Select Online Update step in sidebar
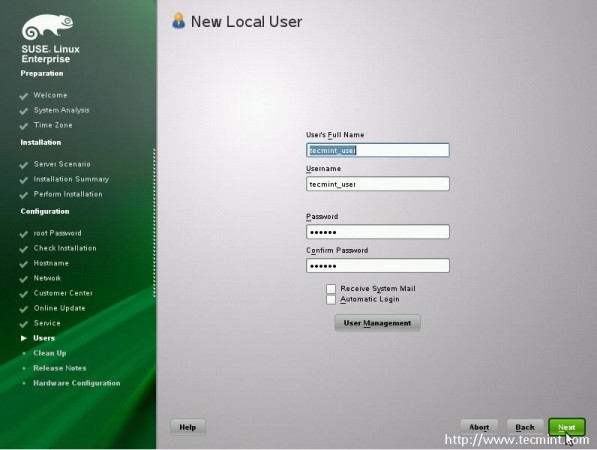The width and height of the screenshot is (597, 450). tap(59, 308)
